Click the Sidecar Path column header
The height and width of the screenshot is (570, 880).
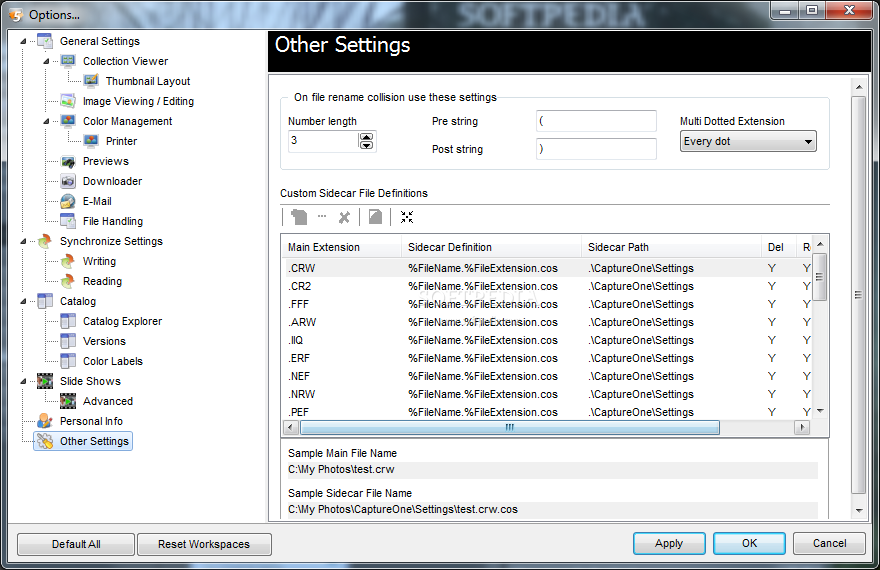(671, 247)
